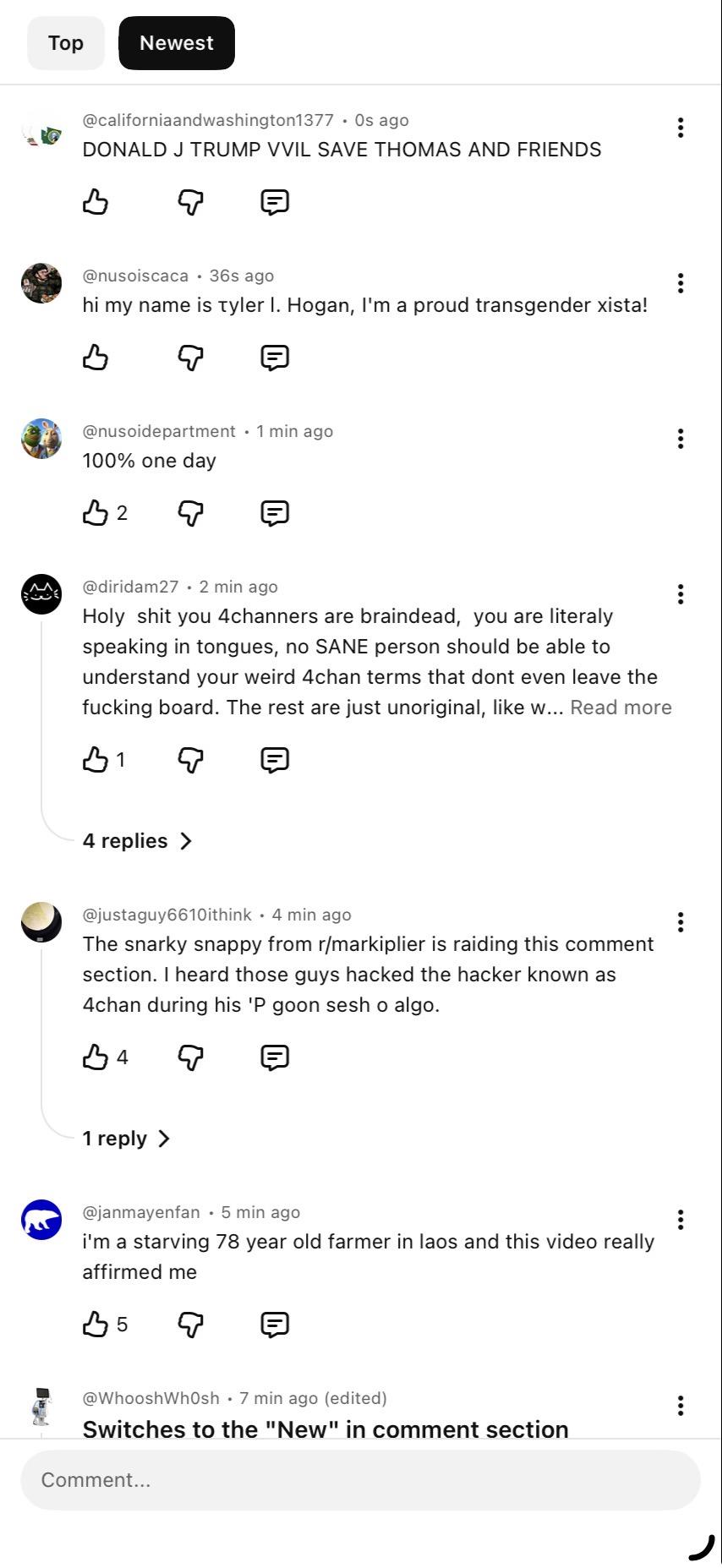This screenshot has width=722, height=1568.
Task: Thumbs up the "100% one day" comment
Action: click(96, 513)
